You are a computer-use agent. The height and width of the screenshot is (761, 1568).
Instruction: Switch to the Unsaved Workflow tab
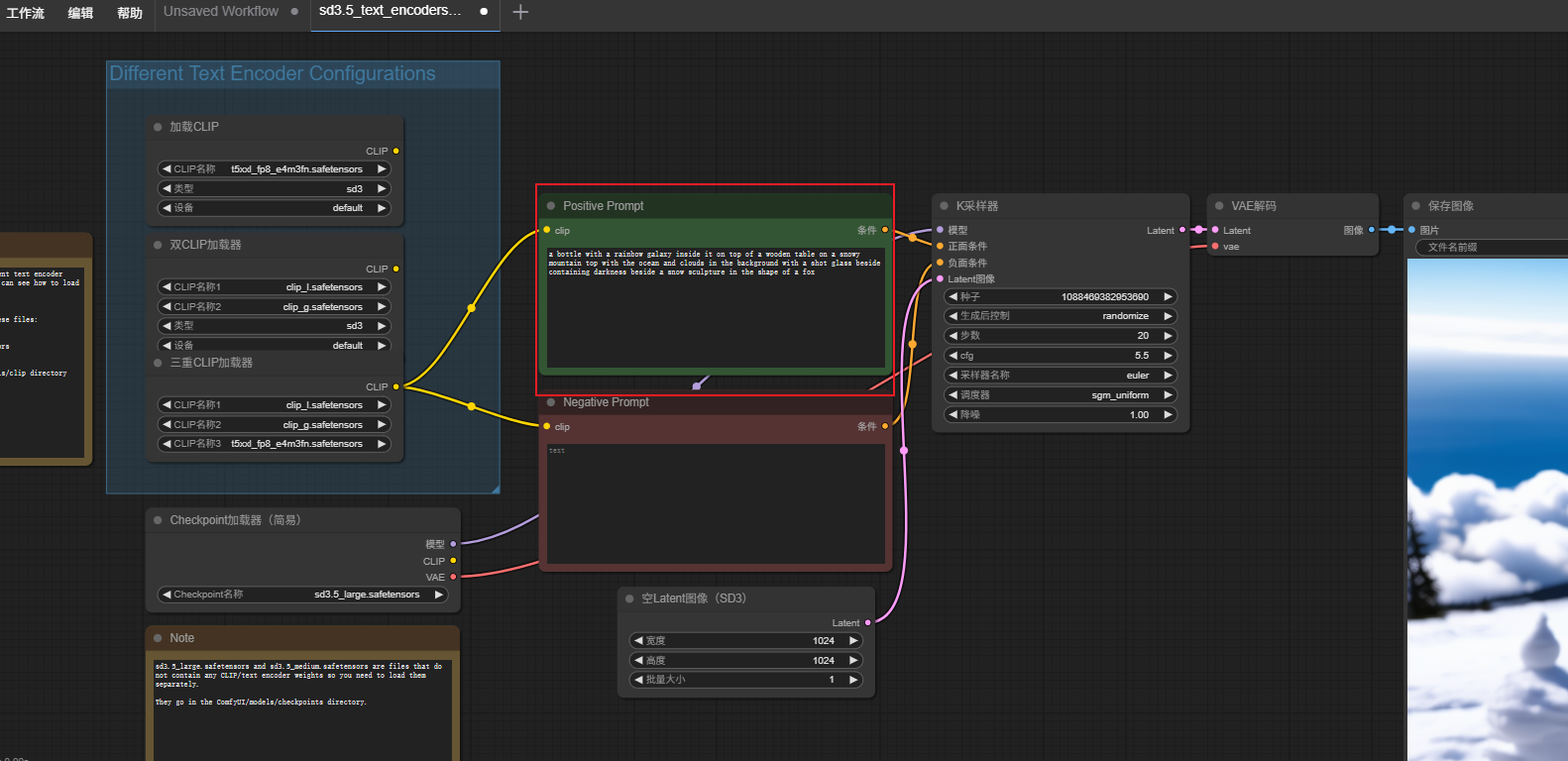point(221,12)
